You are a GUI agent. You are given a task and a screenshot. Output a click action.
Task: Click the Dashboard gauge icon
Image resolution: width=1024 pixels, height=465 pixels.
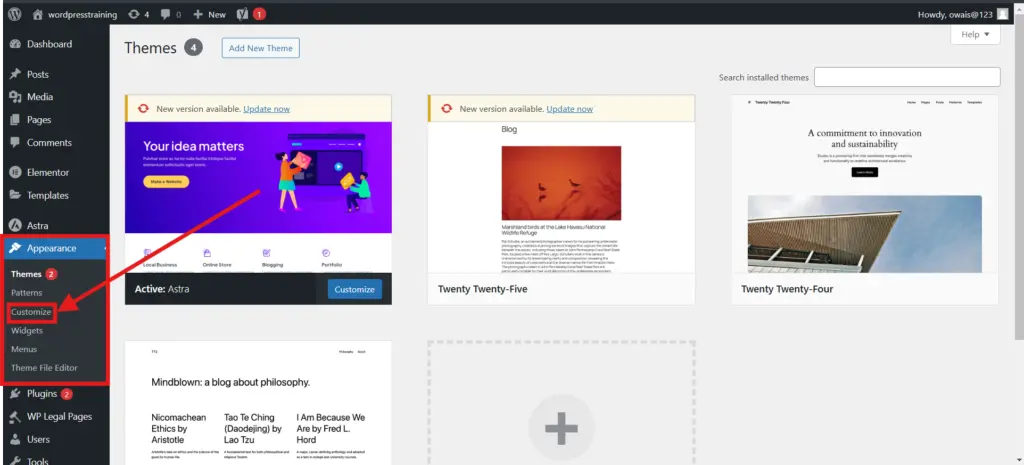pos(16,44)
